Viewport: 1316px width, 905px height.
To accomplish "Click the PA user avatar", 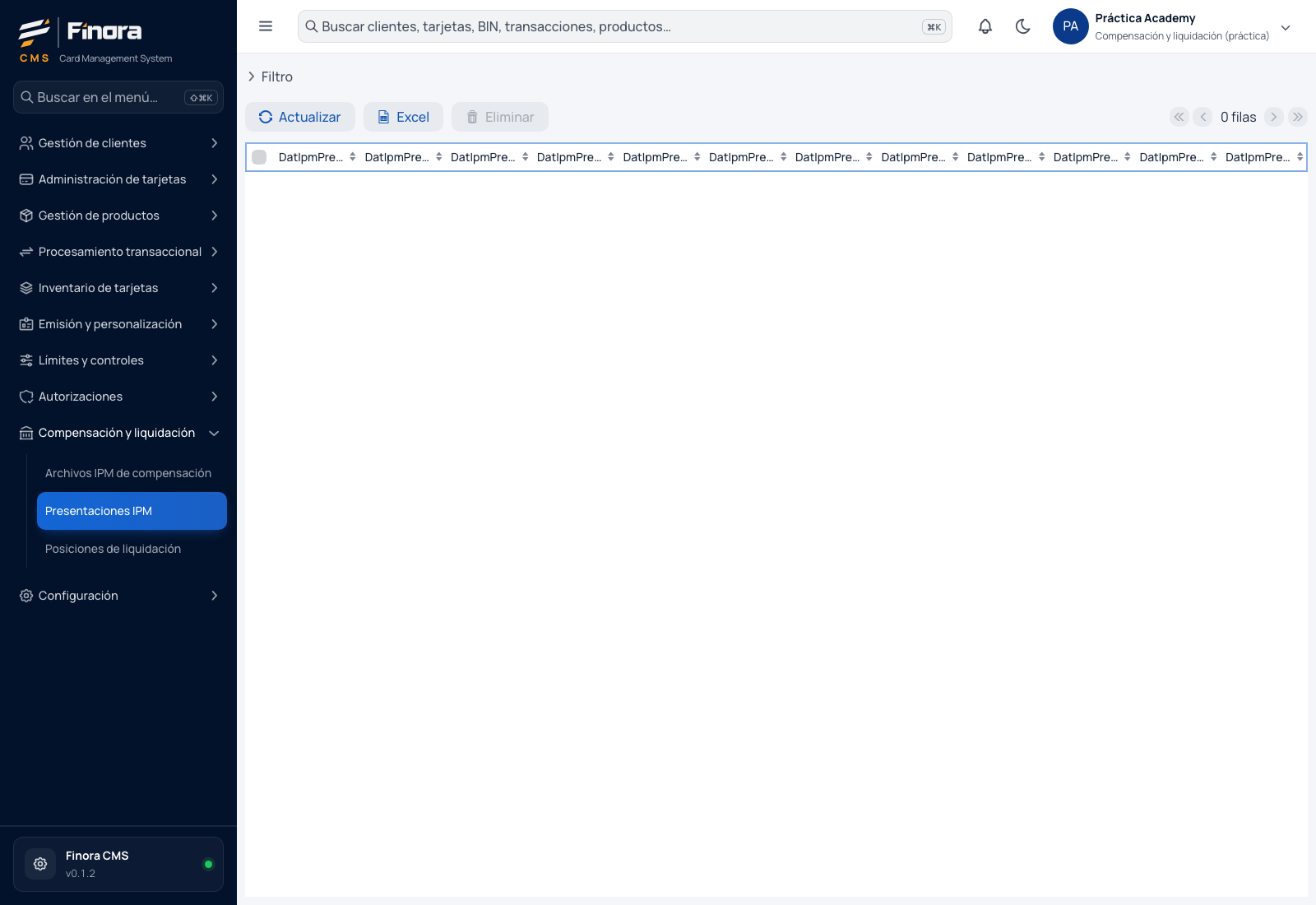I will pos(1071,26).
